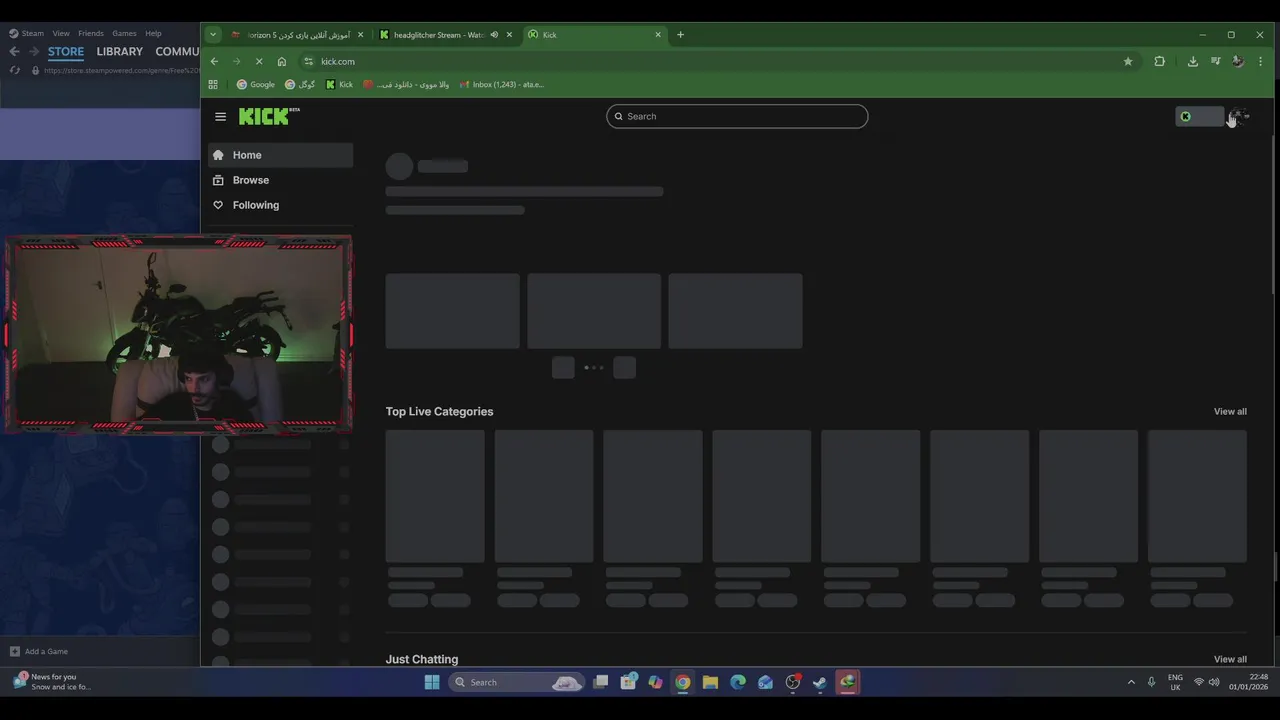Click the kick.com address bar
1280x720 pixels.
(x=710, y=61)
